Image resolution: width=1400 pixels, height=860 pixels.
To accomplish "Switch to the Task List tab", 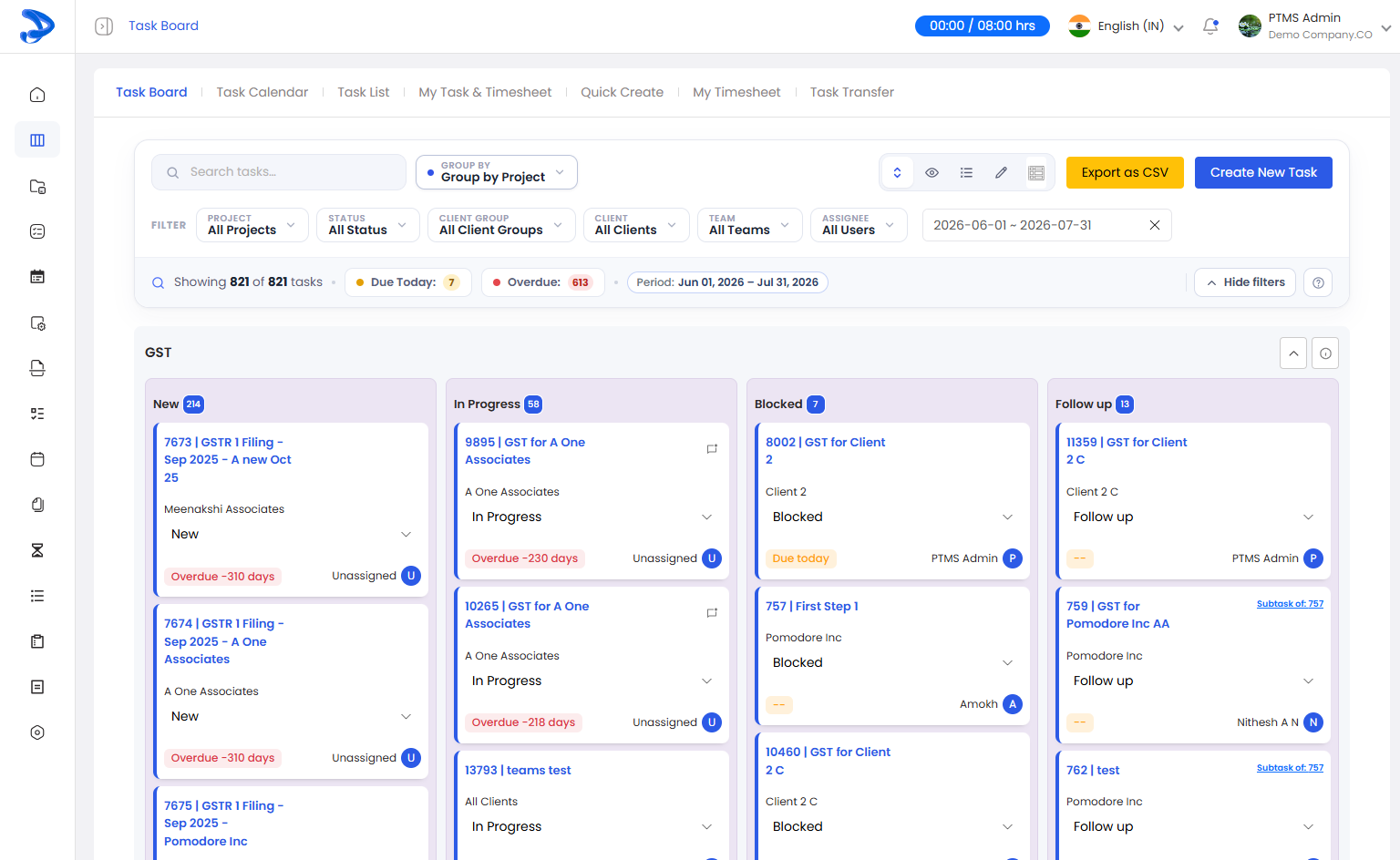I will [x=364, y=92].
